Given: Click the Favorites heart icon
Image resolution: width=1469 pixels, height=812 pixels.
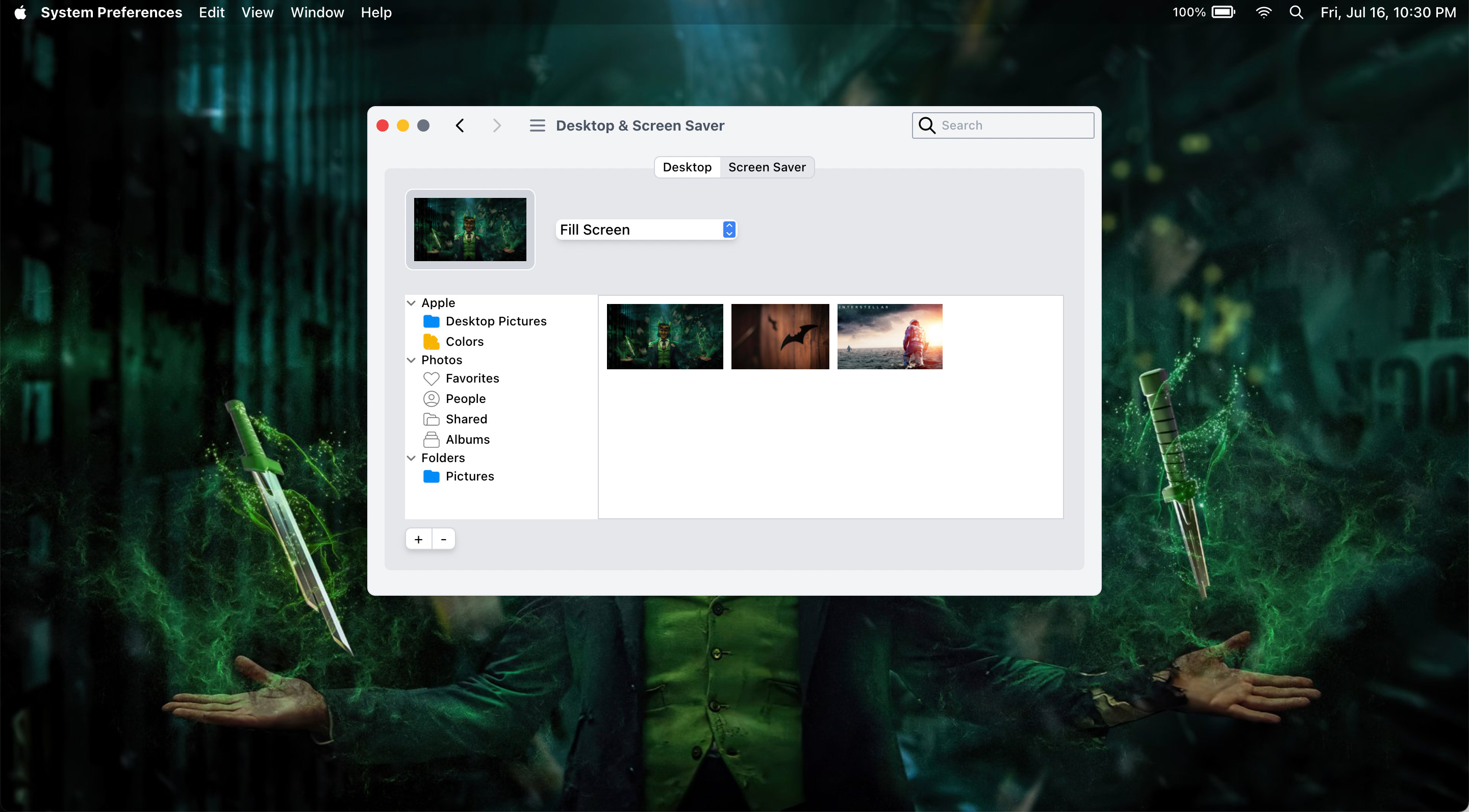Looking at the screenshot, I should [431, 378].
